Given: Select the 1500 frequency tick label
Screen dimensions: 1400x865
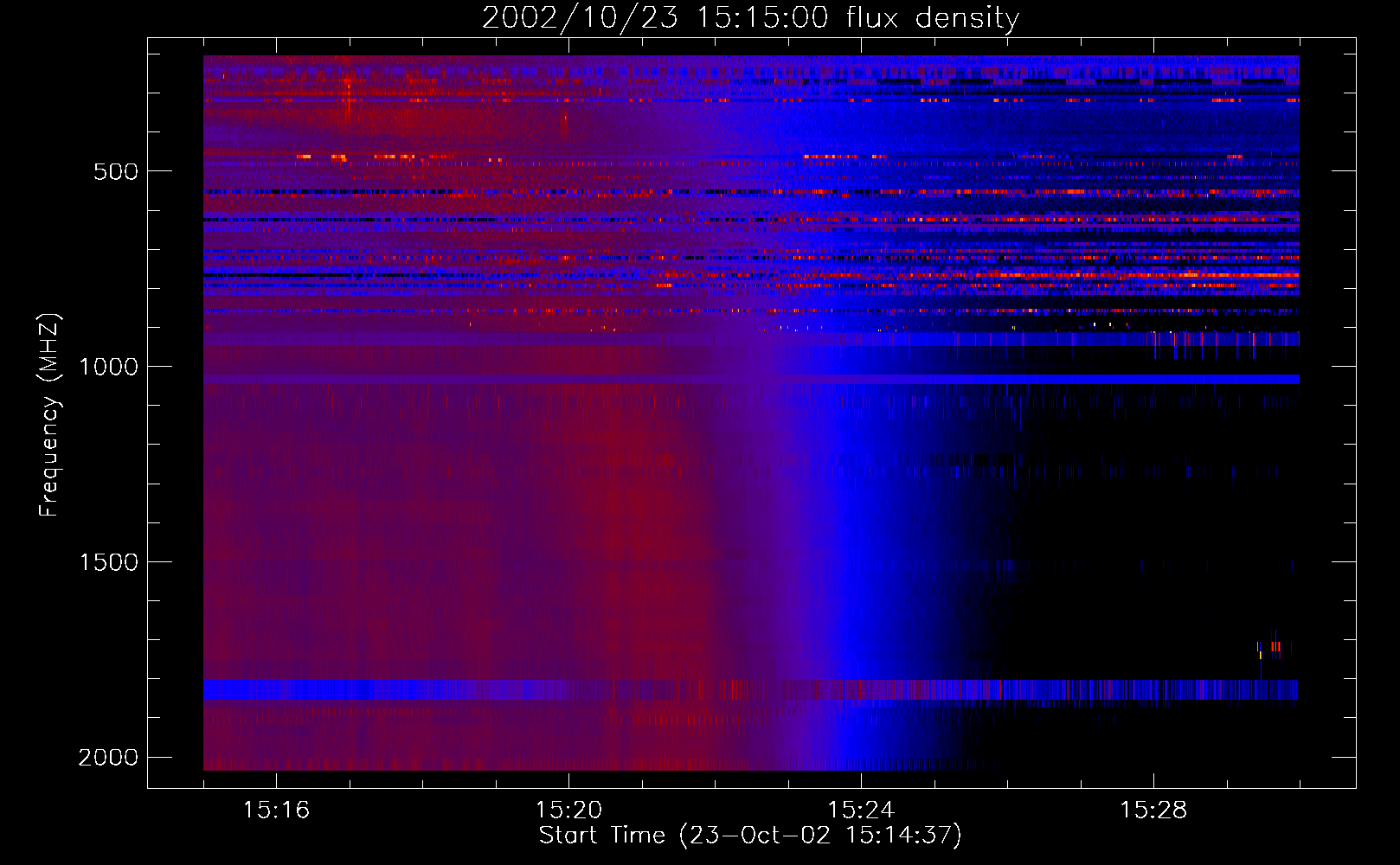Looking at the screenshot, I should coord(108,562).
